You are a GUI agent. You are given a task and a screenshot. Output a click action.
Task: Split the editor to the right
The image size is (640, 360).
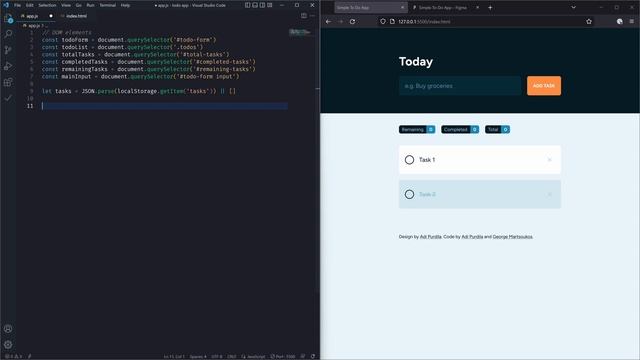coord(304,16)
